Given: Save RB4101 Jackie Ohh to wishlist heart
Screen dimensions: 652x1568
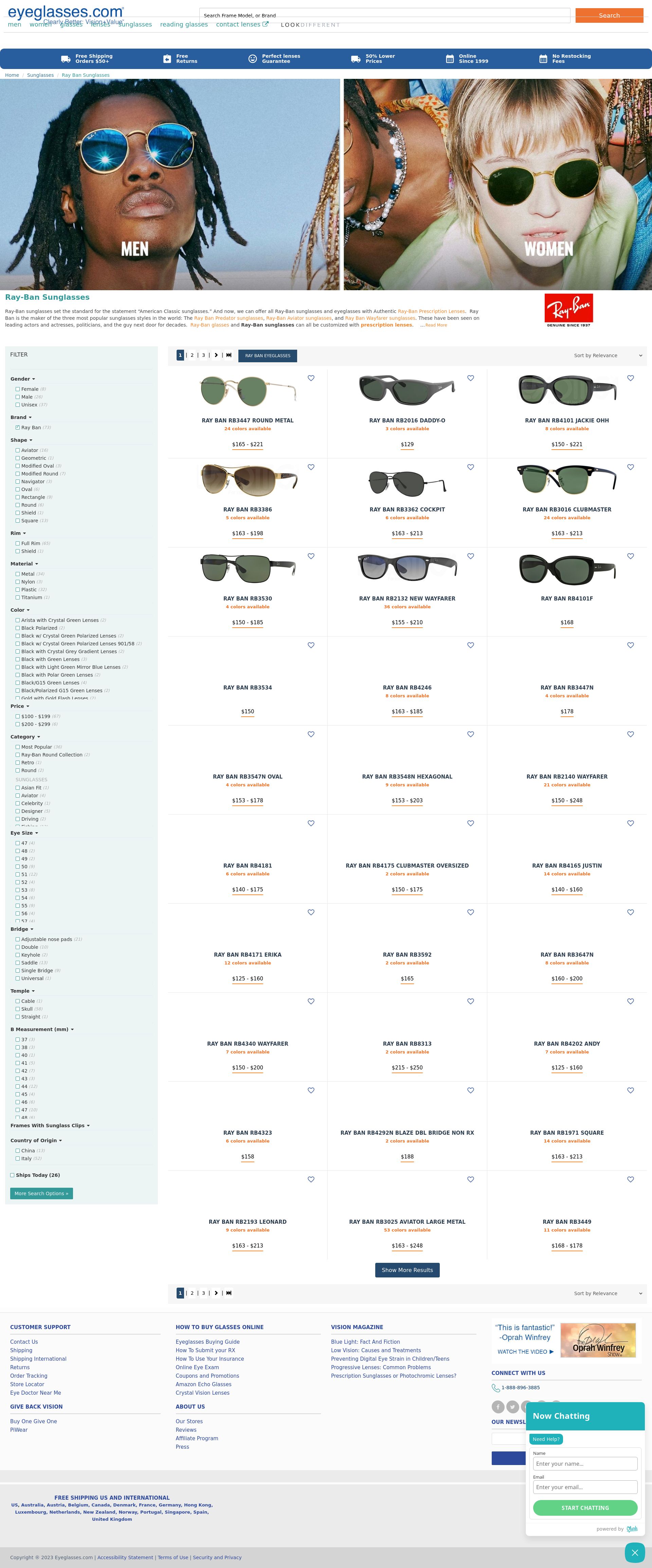Looking at the screenshot, I should click(630, 378).
